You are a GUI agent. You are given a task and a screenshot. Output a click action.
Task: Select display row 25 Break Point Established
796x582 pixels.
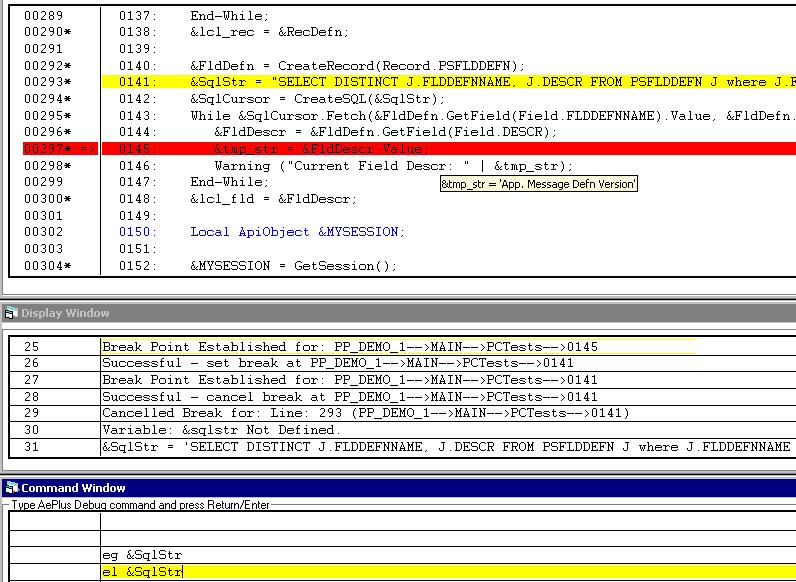pyautogui.click(x=350, y=347)
